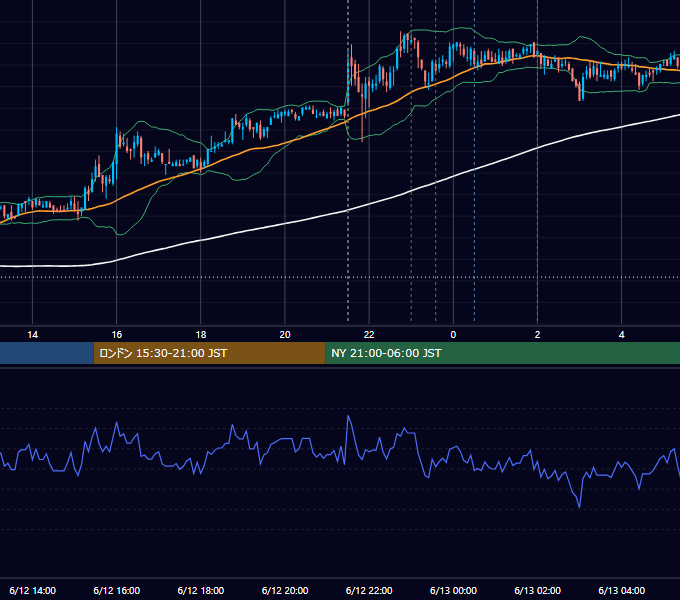Image resolution: width=680 pixels, height=600 pixels.
Task: Click the 6/12 18:00 date label
Action: click(201, 590)
